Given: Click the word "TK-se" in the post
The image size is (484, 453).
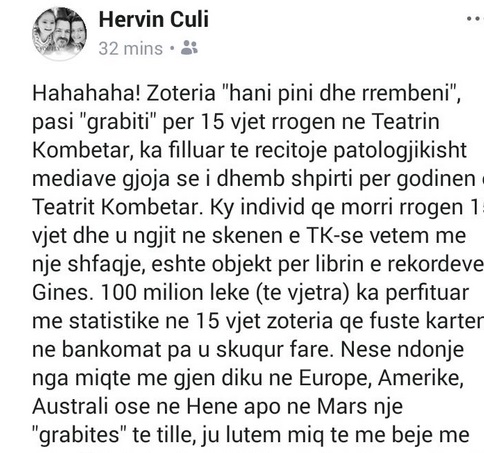Looking at the screenshot, I should coord(334,236).
